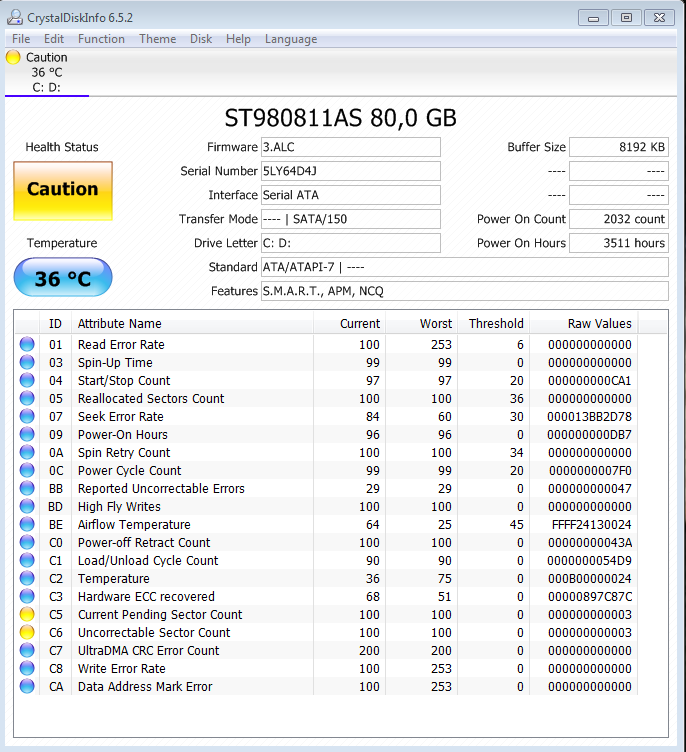The image size is (686, 752).
Task: Click the 36 °C temperature button
Action: pos(63,277)
